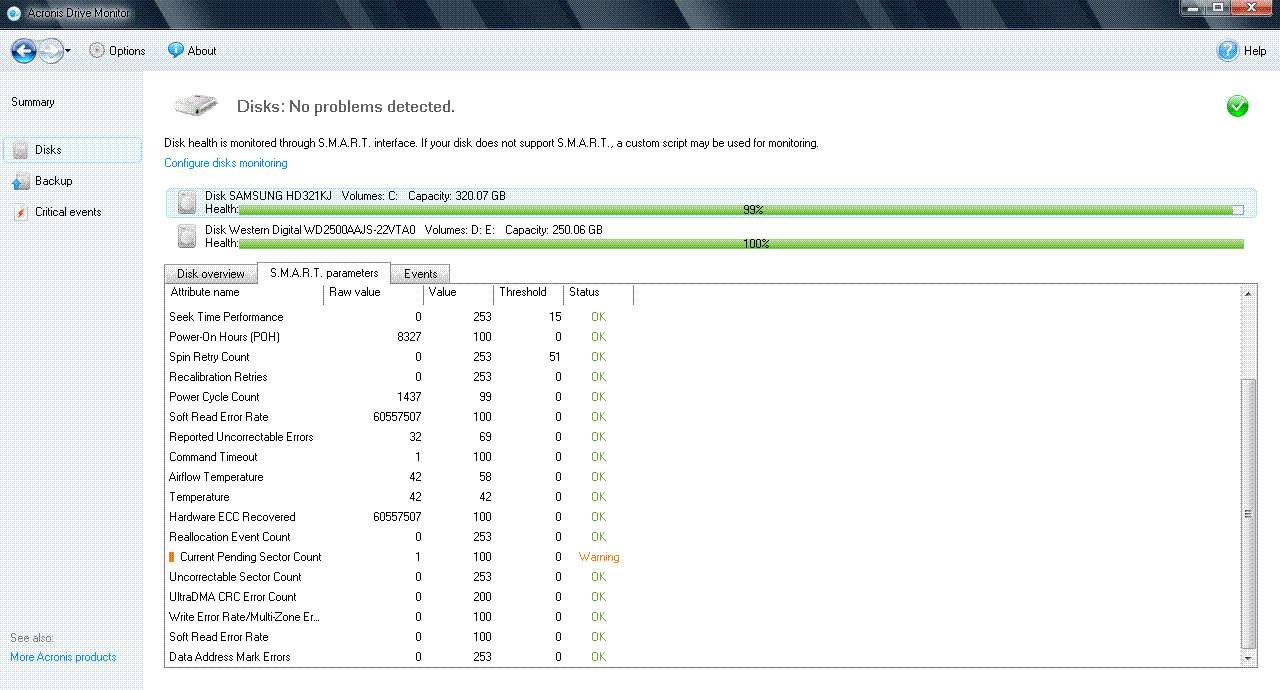
Task: Click the vertical scrollbar thumb
Action: point(1248,514)
